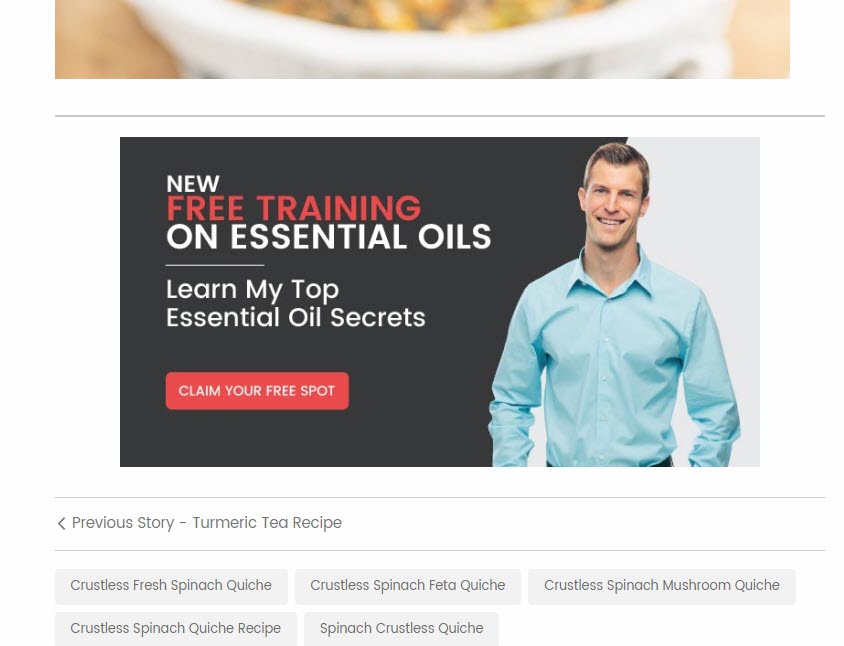Open the Previous Story Turmeric Tea Recipe link
844x646 pixels.
pyautogui.click(x=199, y=523)
